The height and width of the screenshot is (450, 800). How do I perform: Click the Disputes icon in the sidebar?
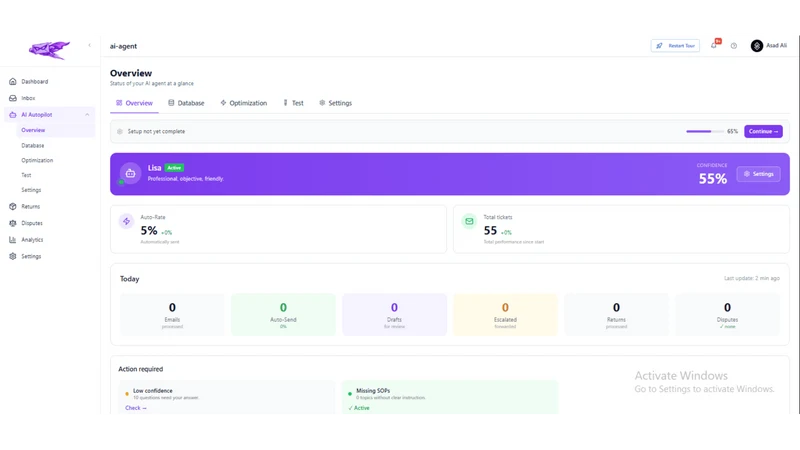13,223
